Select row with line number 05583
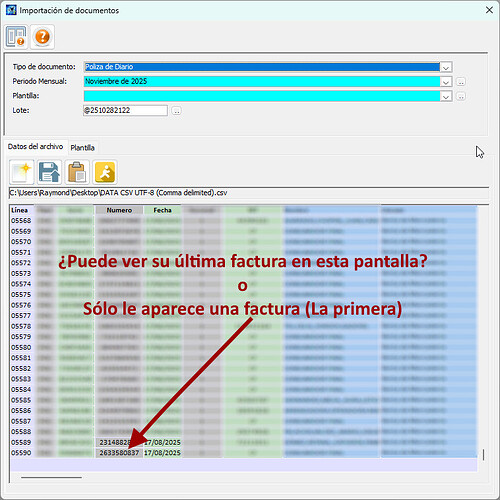 pos(243,379)
